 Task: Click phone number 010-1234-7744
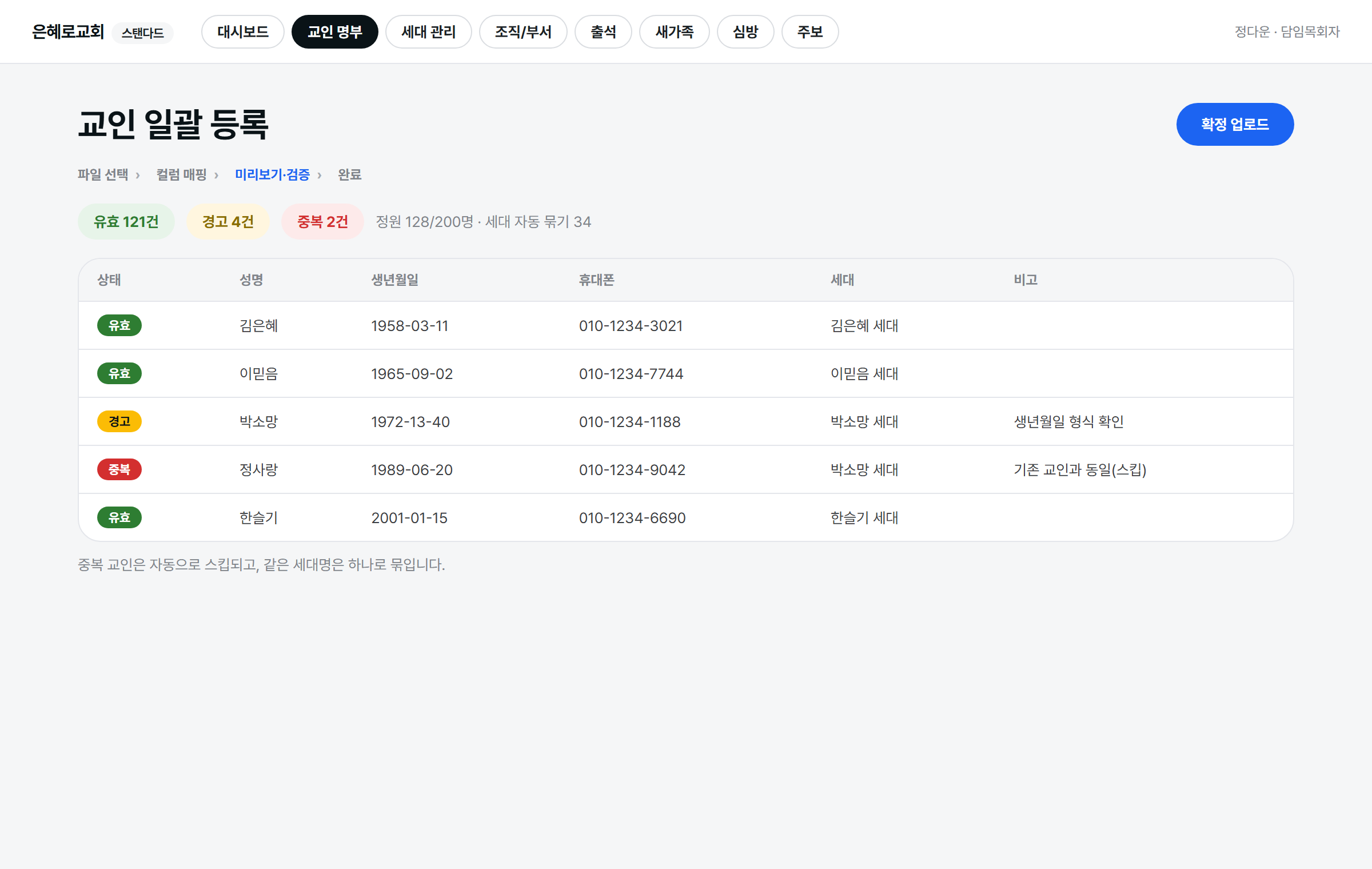pos(631,374)
